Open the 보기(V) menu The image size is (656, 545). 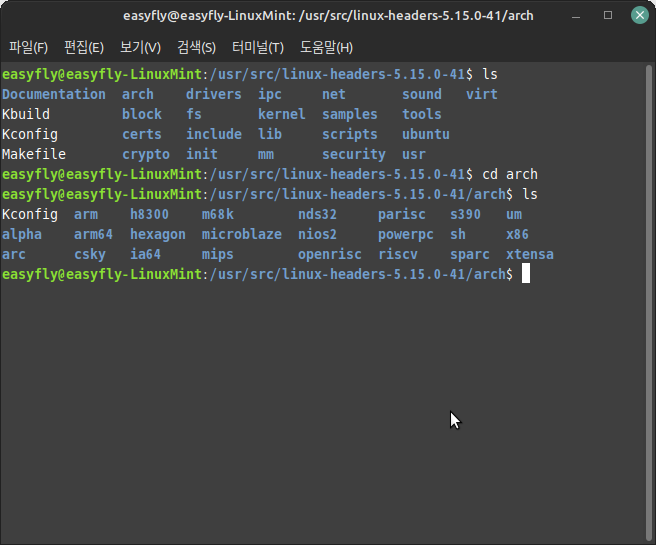pyautogui.click(x=140, y=47)
